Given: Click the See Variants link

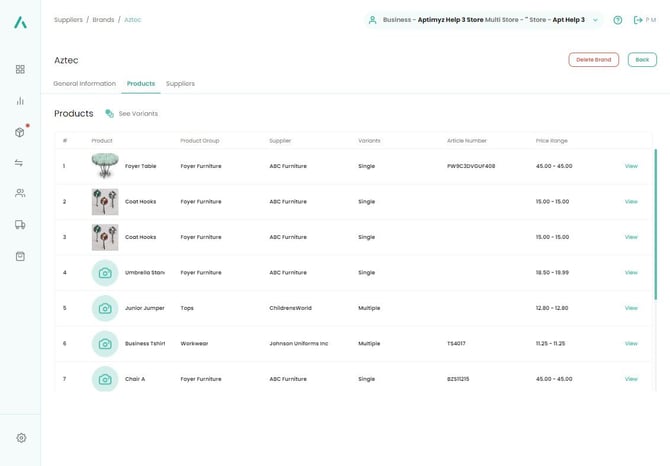Looking at the screenshot, I should 132,114.
